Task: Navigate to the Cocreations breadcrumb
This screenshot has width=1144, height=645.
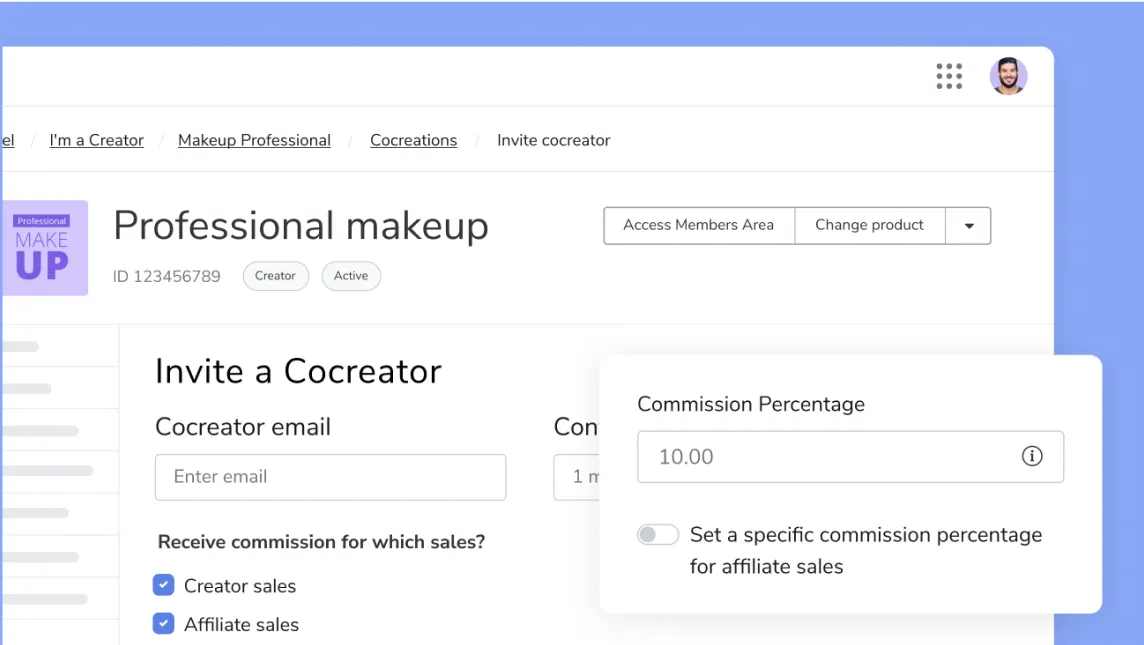Action: pyautogui.click(x=413, y=140)
